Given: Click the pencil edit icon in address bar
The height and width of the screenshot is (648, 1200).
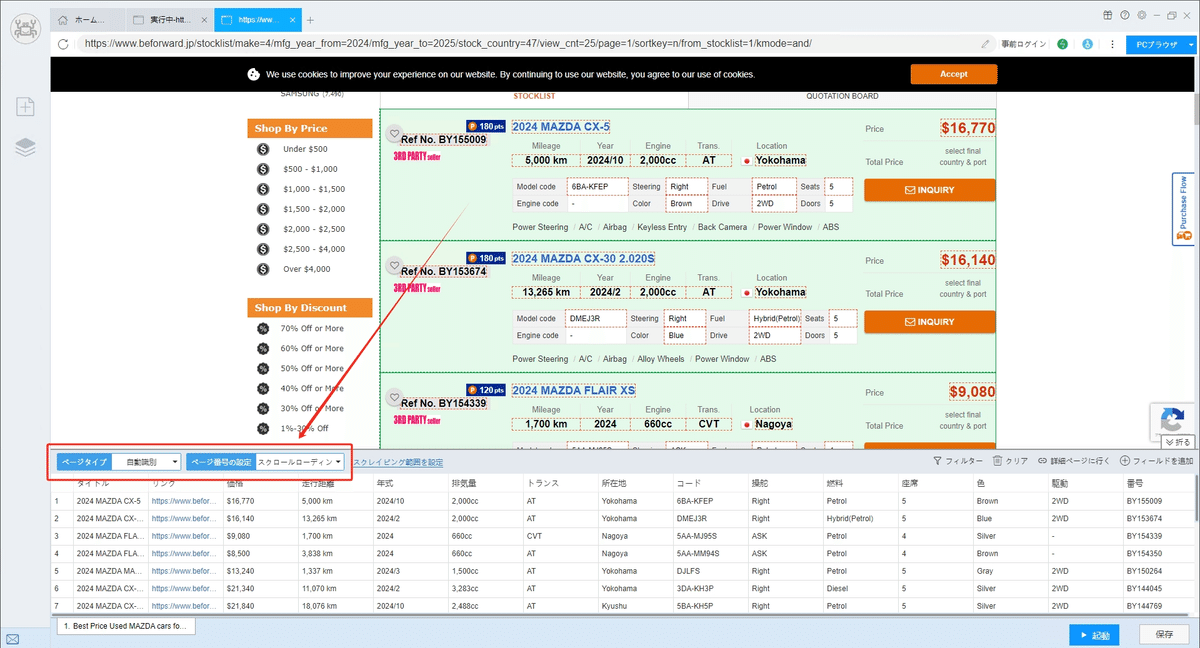Looking at the screenshot, I should click(986, 44).
